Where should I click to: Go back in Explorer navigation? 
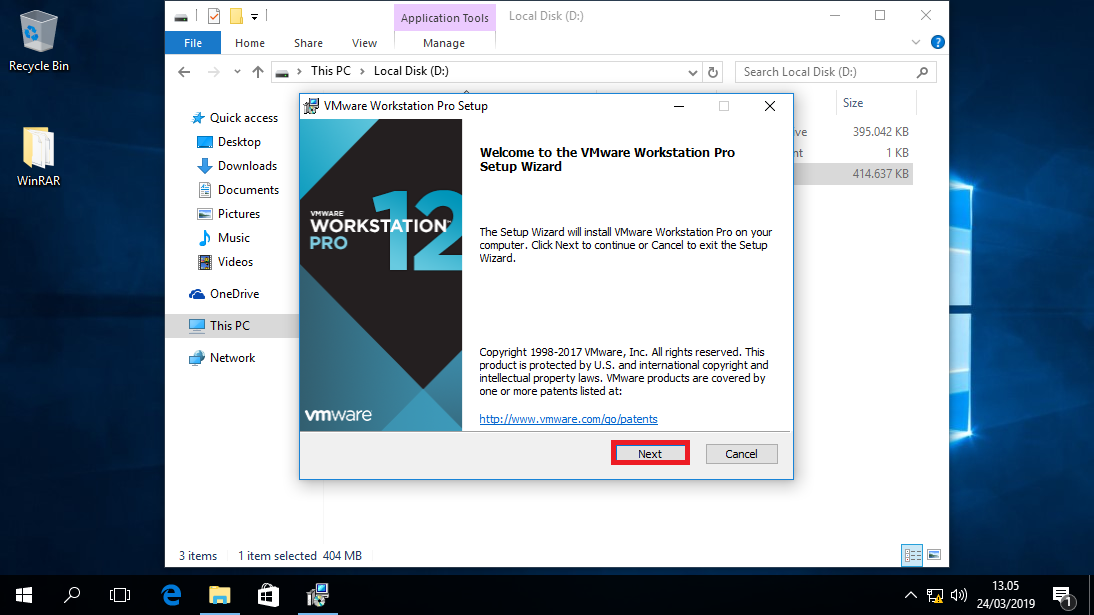pyautogui.click(x=184, y=72)
